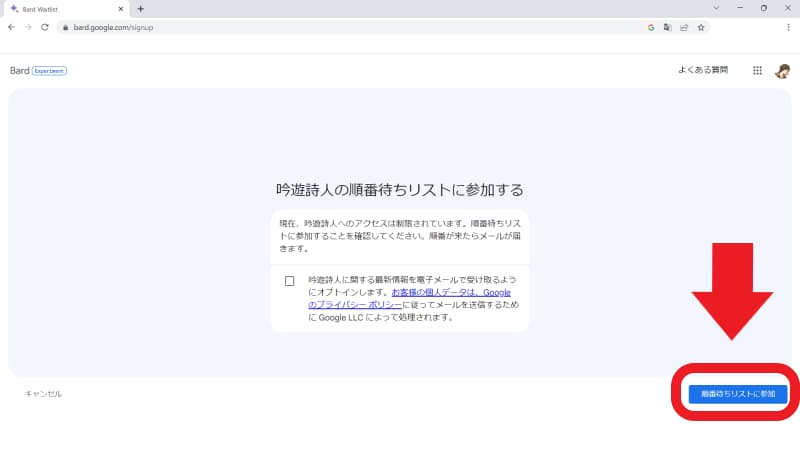Open a new browser tab
This screenshot has height=450, width=800.
(140, 9)
